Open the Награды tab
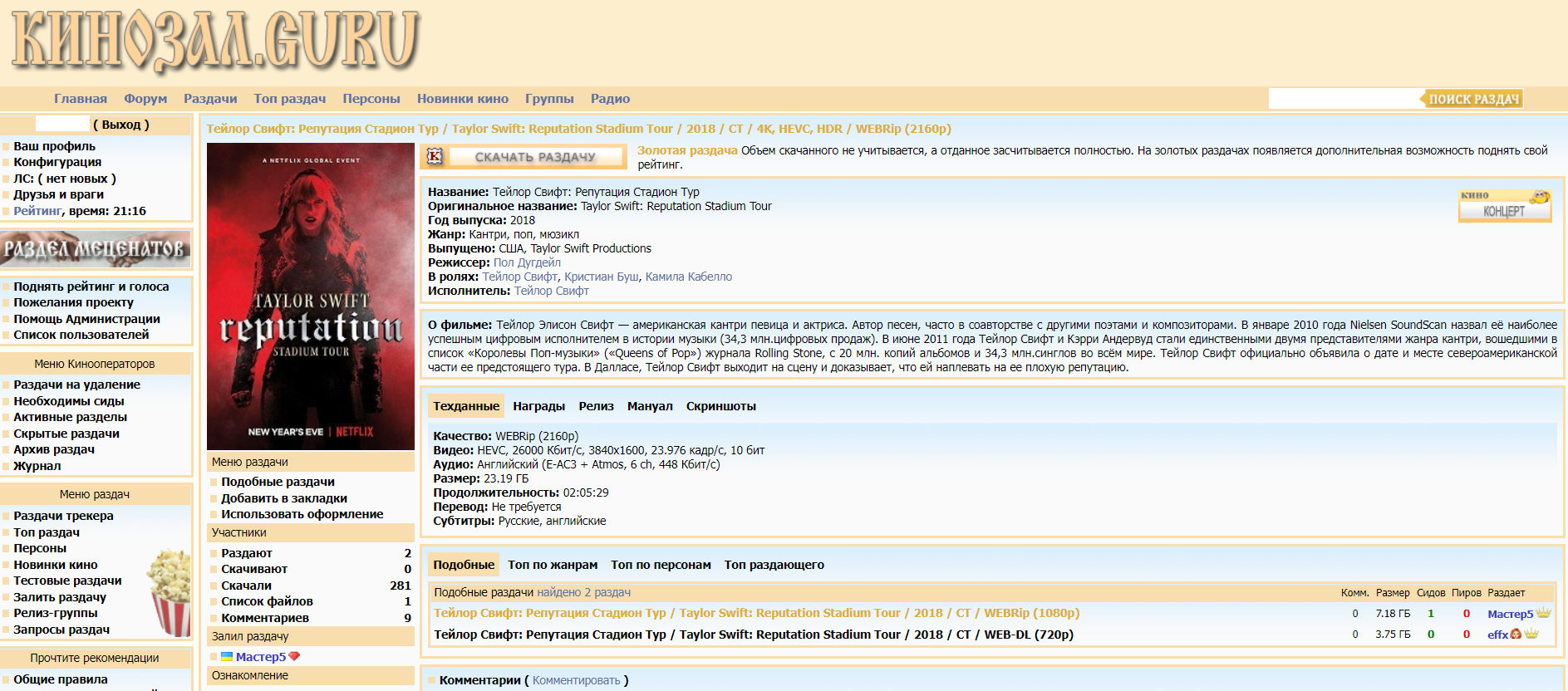 click(538, 406)
